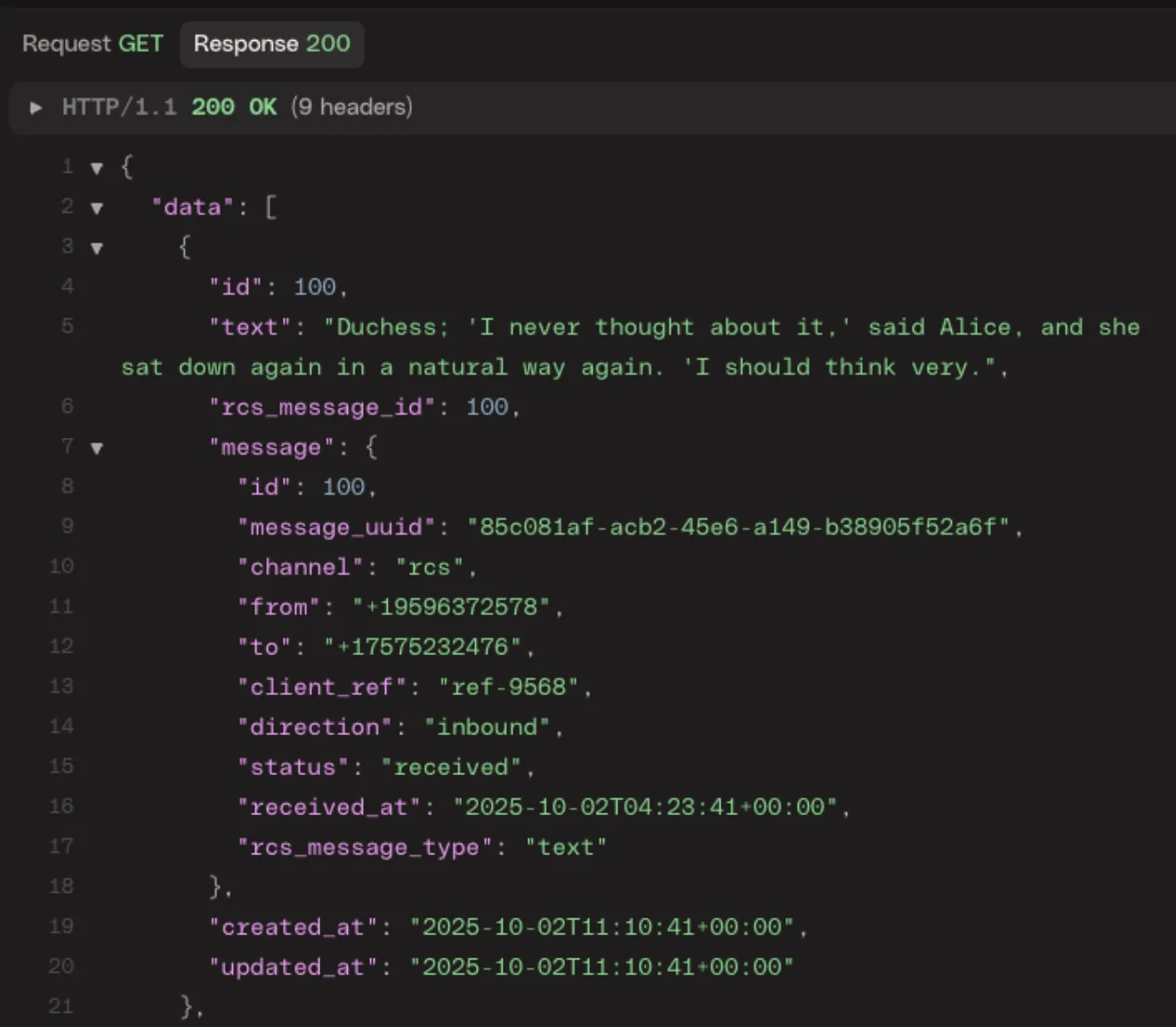
Task: Collapse the root JSON object on line 1
Action: coord(96,166)
